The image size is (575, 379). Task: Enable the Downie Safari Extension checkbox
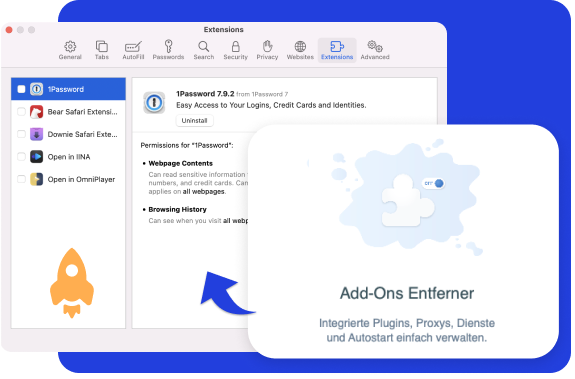point(21,134)
